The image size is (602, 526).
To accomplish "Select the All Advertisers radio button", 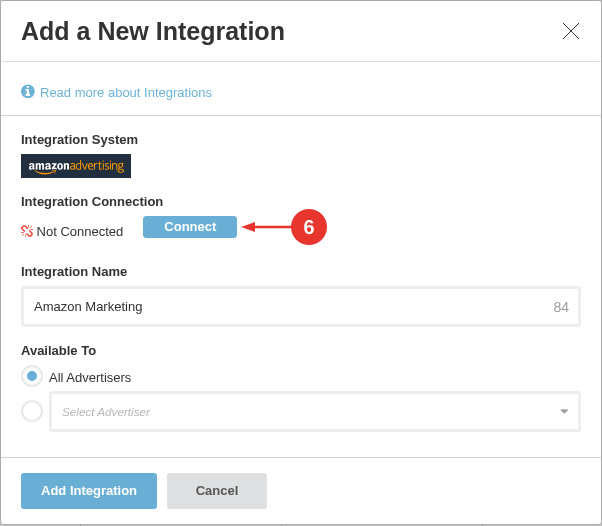I will pos(32,376).
